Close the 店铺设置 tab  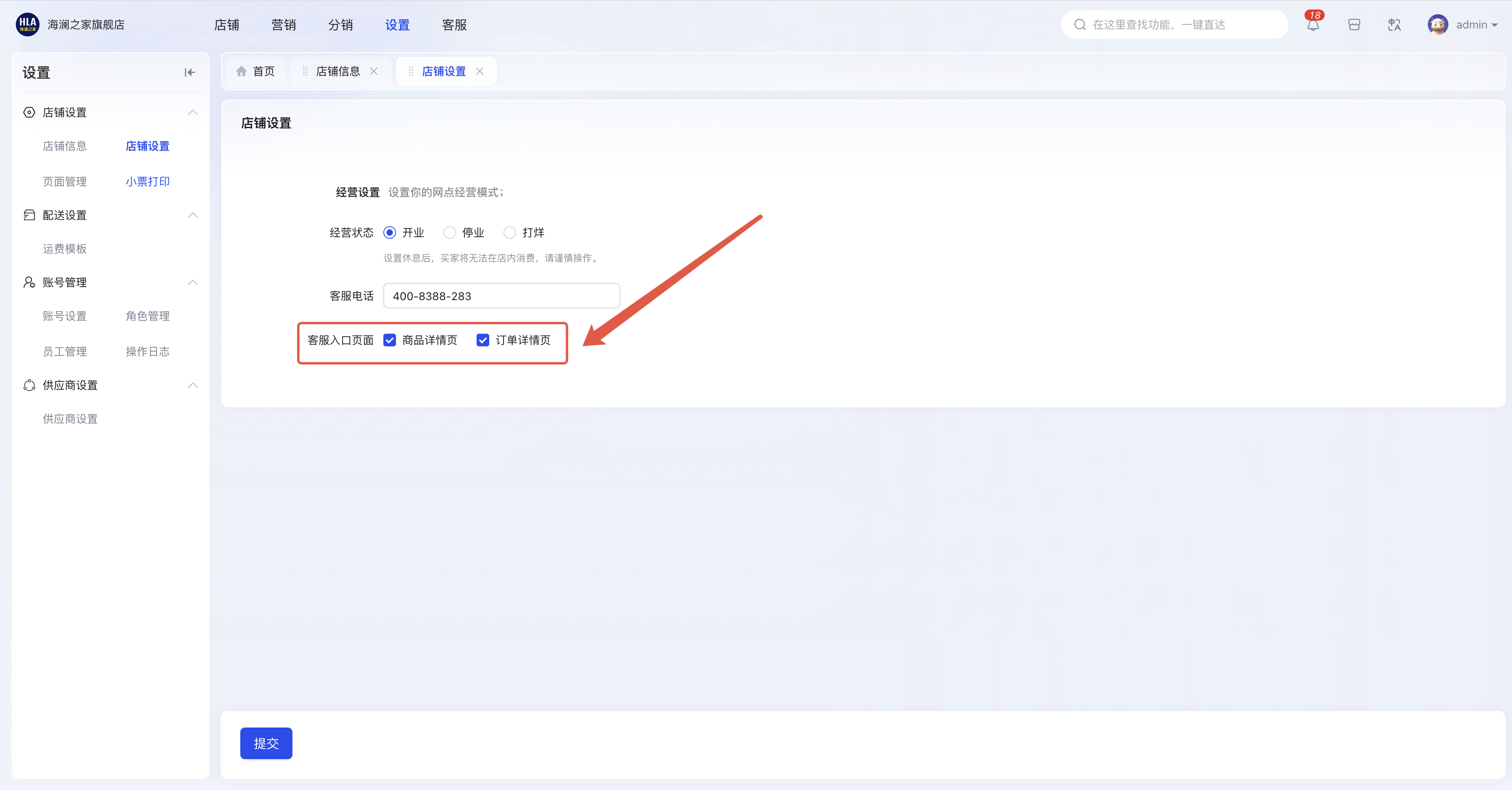click(479, 71)
